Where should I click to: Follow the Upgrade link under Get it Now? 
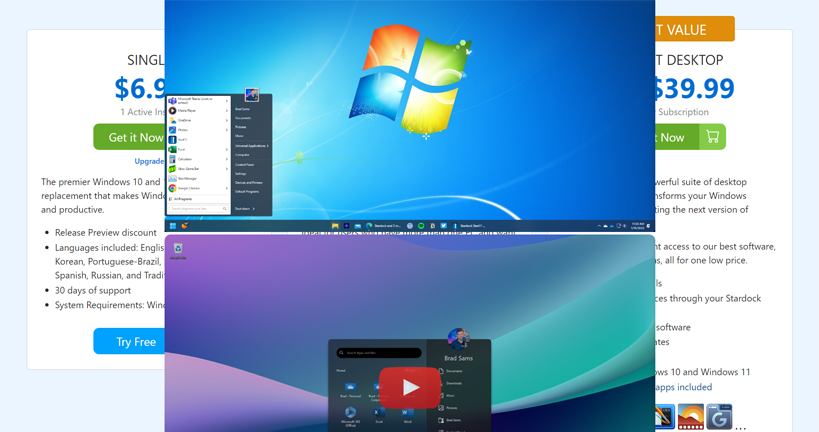(x=149, y=161)
